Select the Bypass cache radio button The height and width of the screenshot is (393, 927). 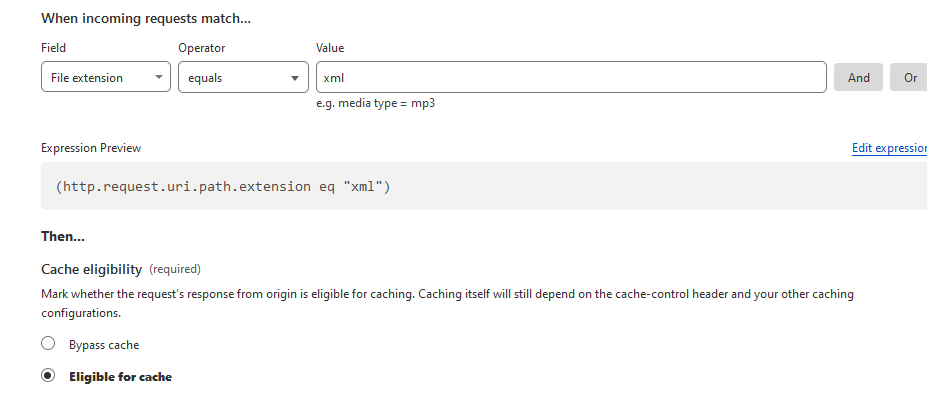pos(48,343)
